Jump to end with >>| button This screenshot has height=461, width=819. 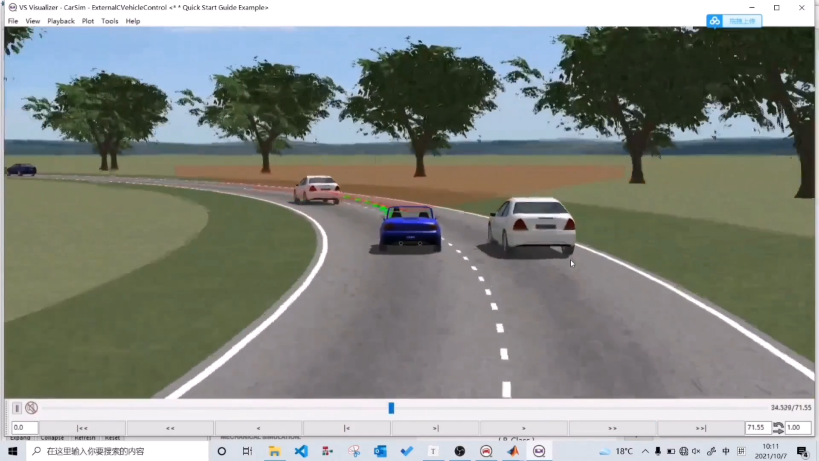pyautogui.click(x=700, y=428)
